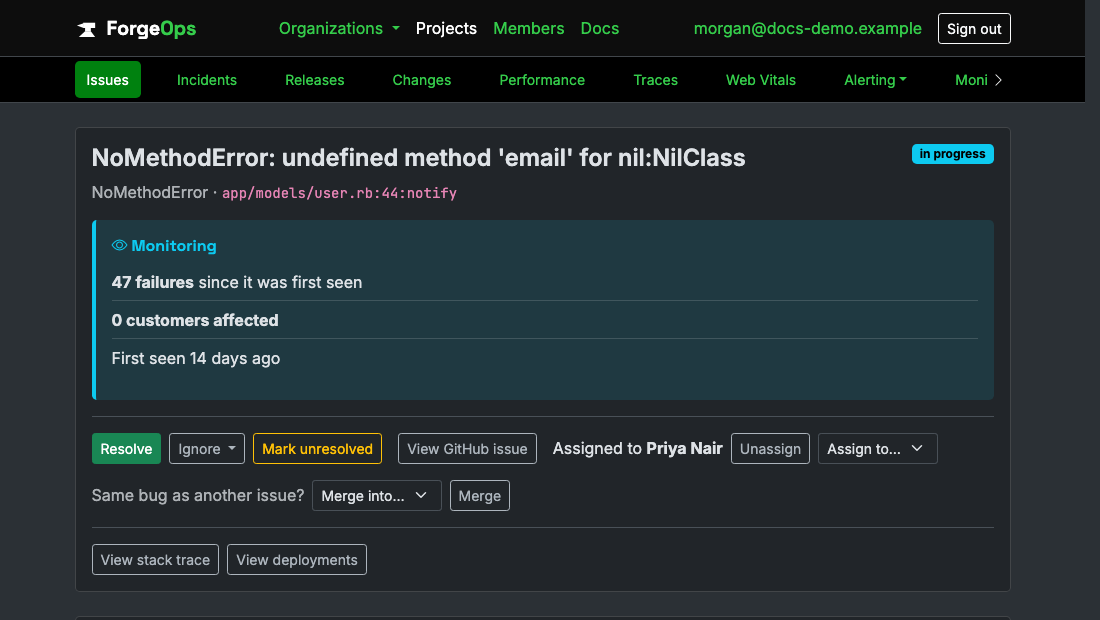
Task: Click Mark unresolved button
Action: coord(317,449)
